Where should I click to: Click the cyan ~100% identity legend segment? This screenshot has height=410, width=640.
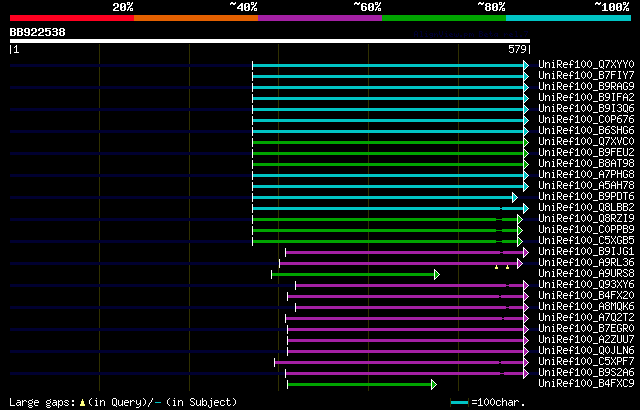click(x=569, y=18)
